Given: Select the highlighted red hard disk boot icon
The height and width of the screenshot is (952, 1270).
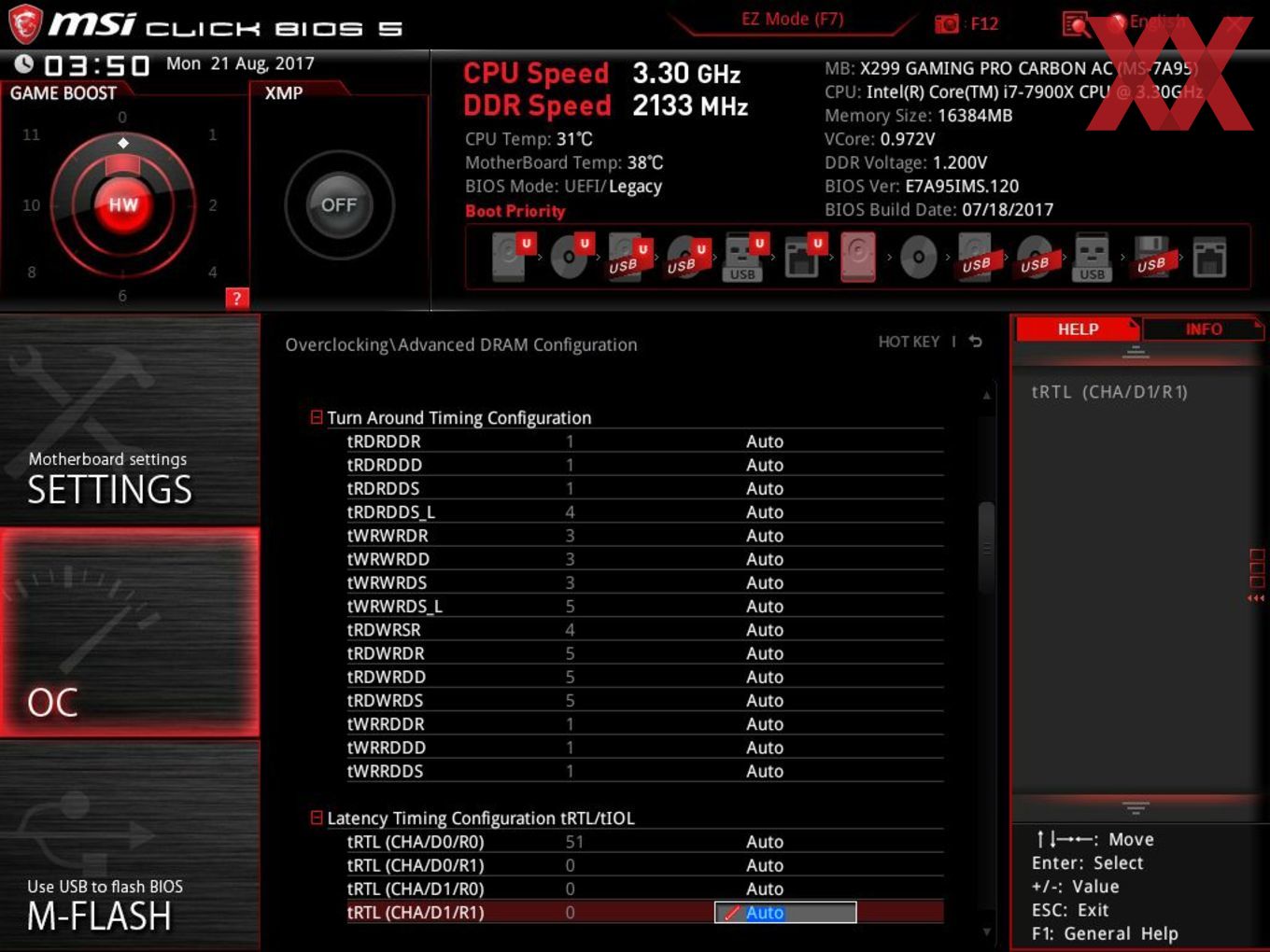Looking at the screenshot, I should coord(858,257).
